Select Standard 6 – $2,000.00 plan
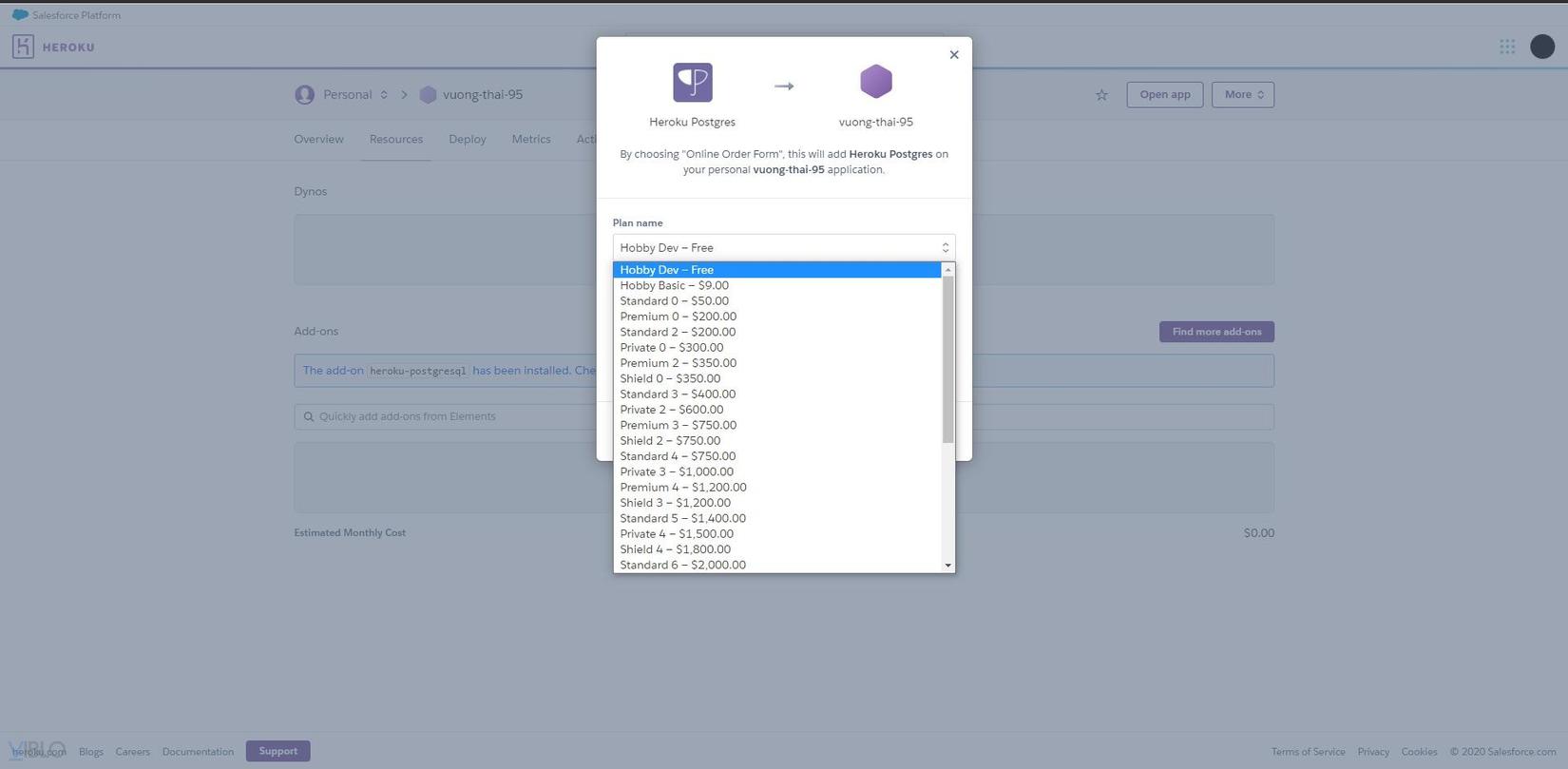The image size is (1568, 769). [x=777, y=565]
